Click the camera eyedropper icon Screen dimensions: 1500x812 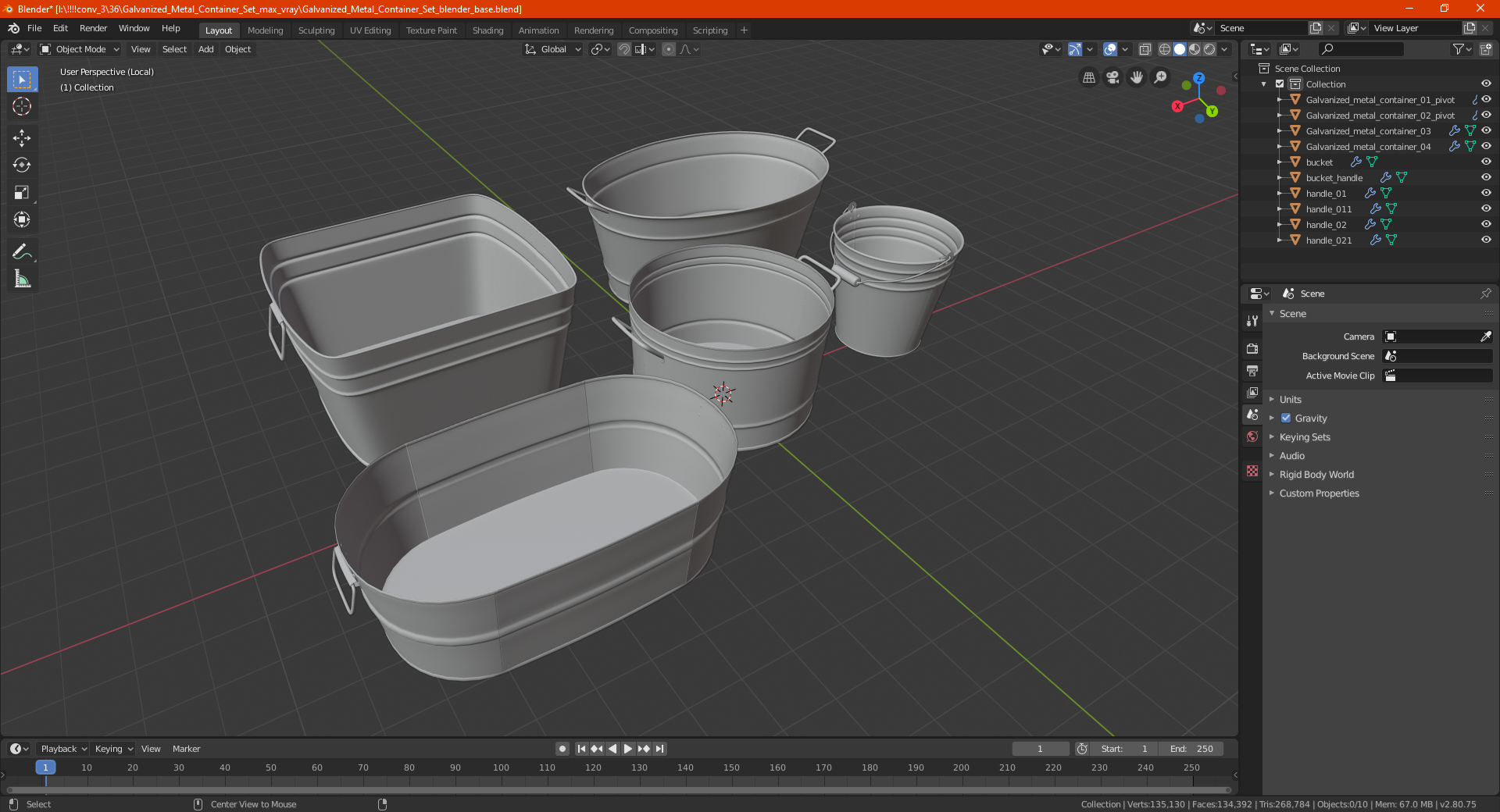1485,337
